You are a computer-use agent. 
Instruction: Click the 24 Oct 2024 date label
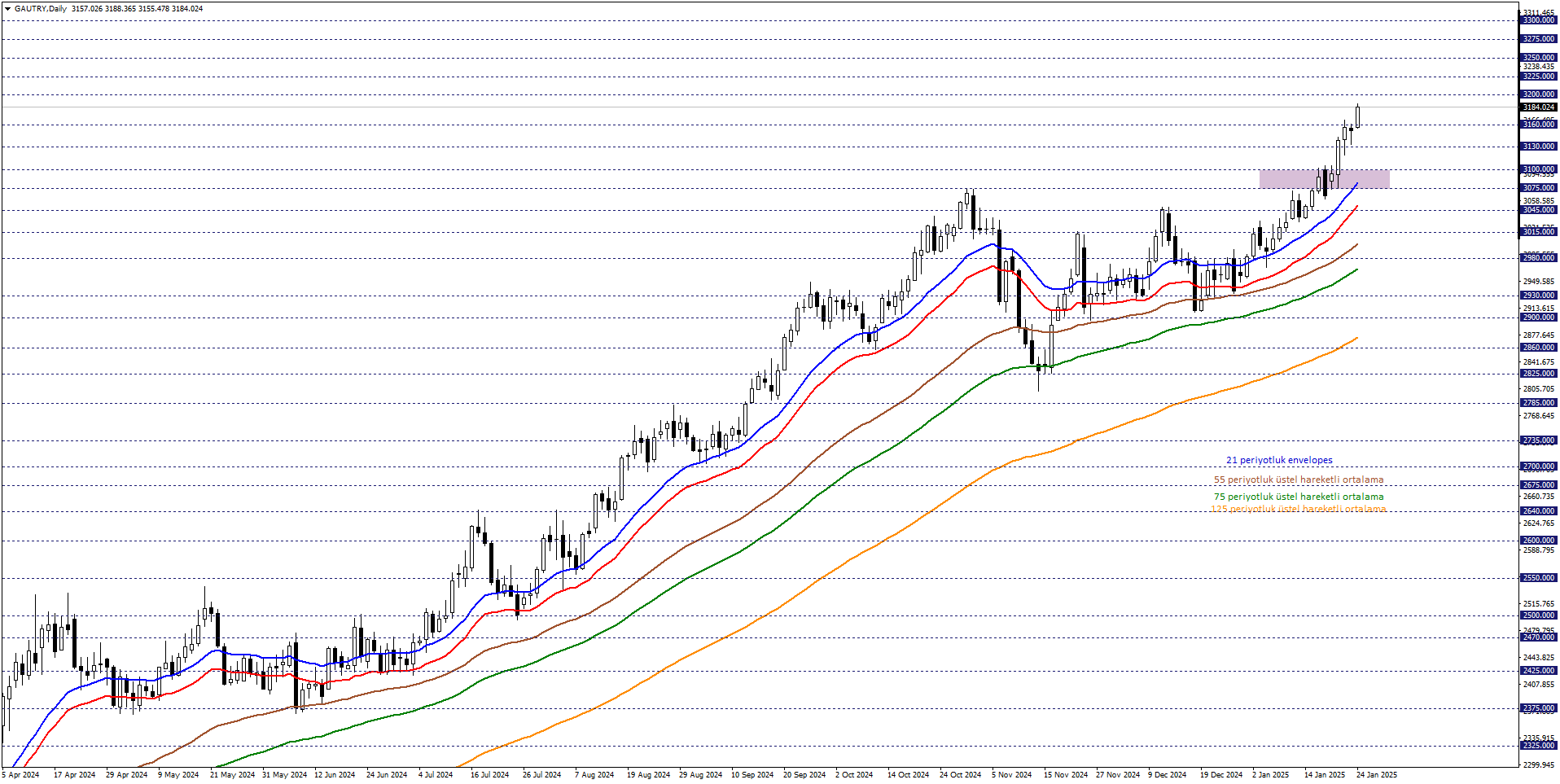[x=960, y=775]
